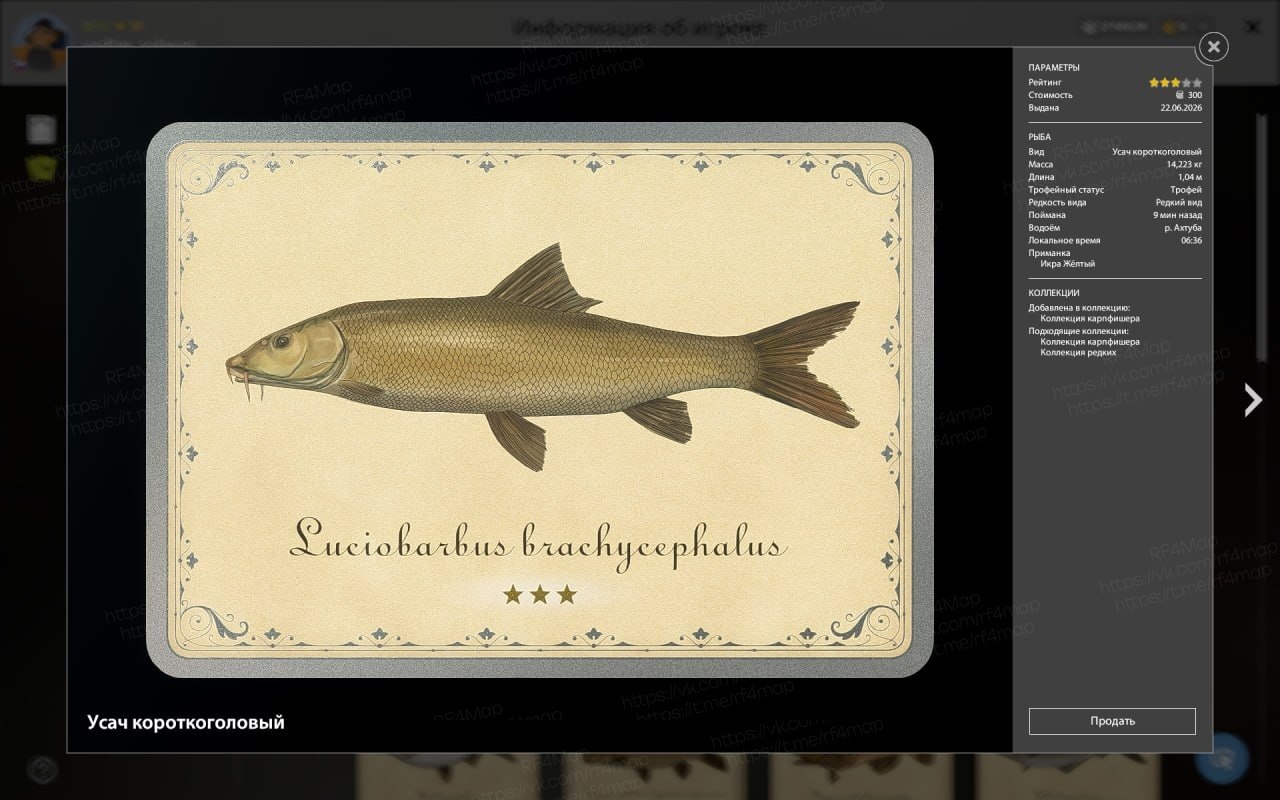This screenshot has height=800, width=1280.
Task: Click the РЫБА section header in panel
Action: [x=1039, y=137]
